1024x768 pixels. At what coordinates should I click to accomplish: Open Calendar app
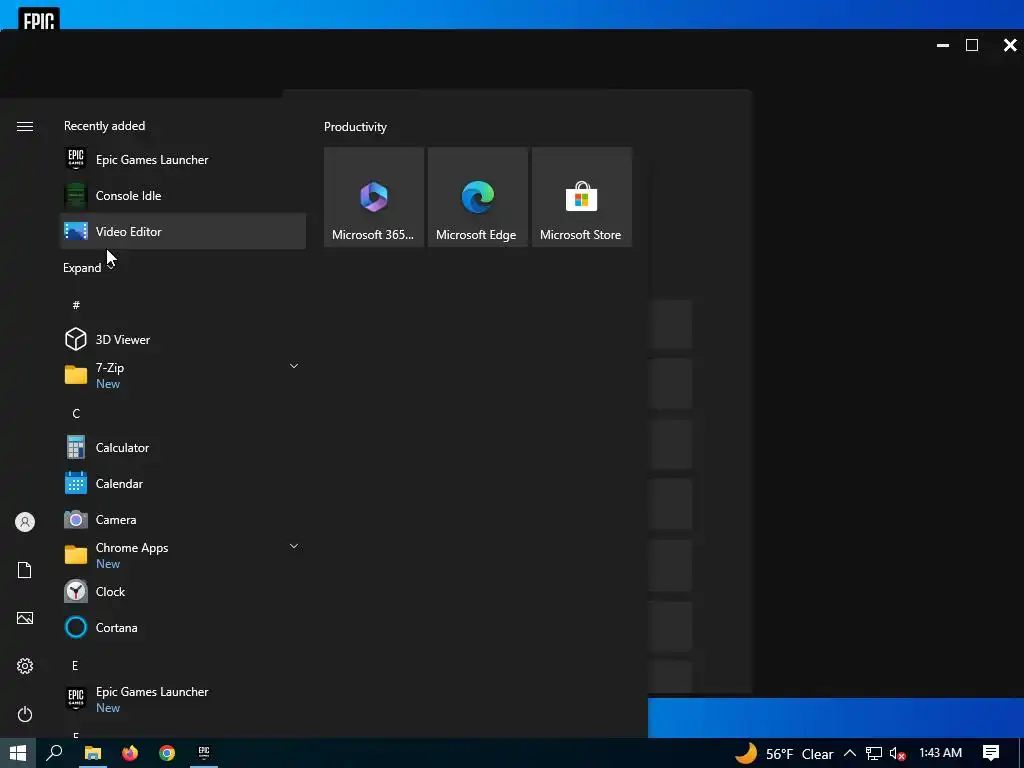(x=183, y=483)
